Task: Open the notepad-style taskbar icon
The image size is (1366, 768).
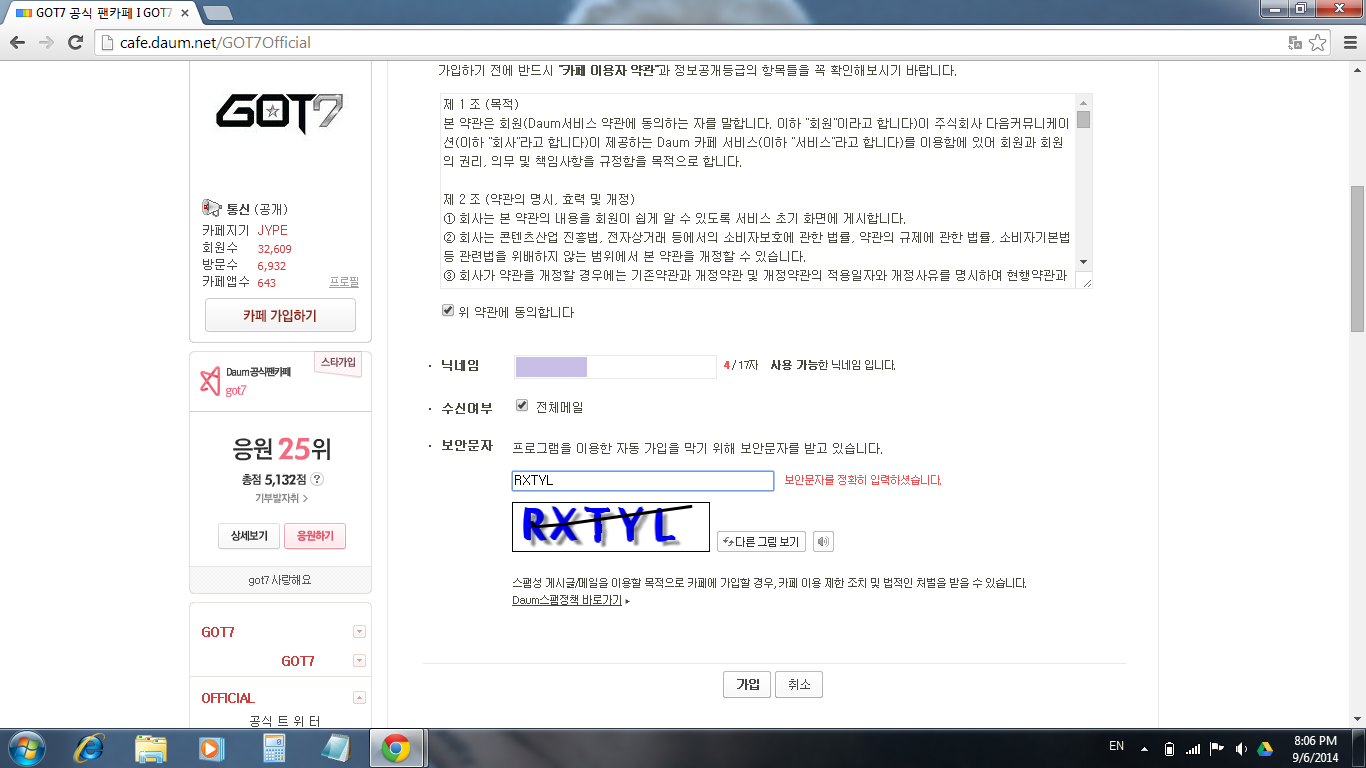Action: point(334,748)
